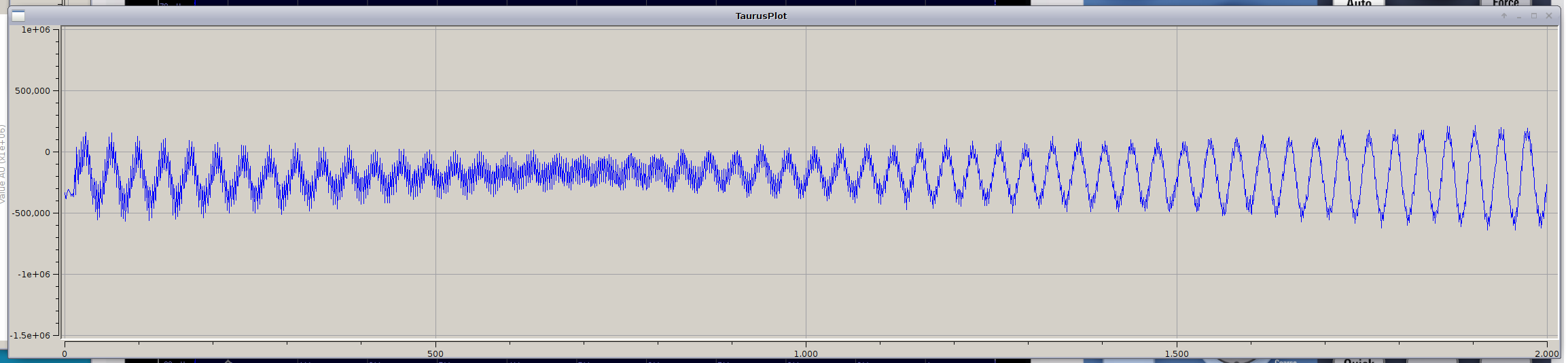Click the 1e+06 label on Y axis
The width and height of the screenshot is (1568, 363).
[36, 30]
